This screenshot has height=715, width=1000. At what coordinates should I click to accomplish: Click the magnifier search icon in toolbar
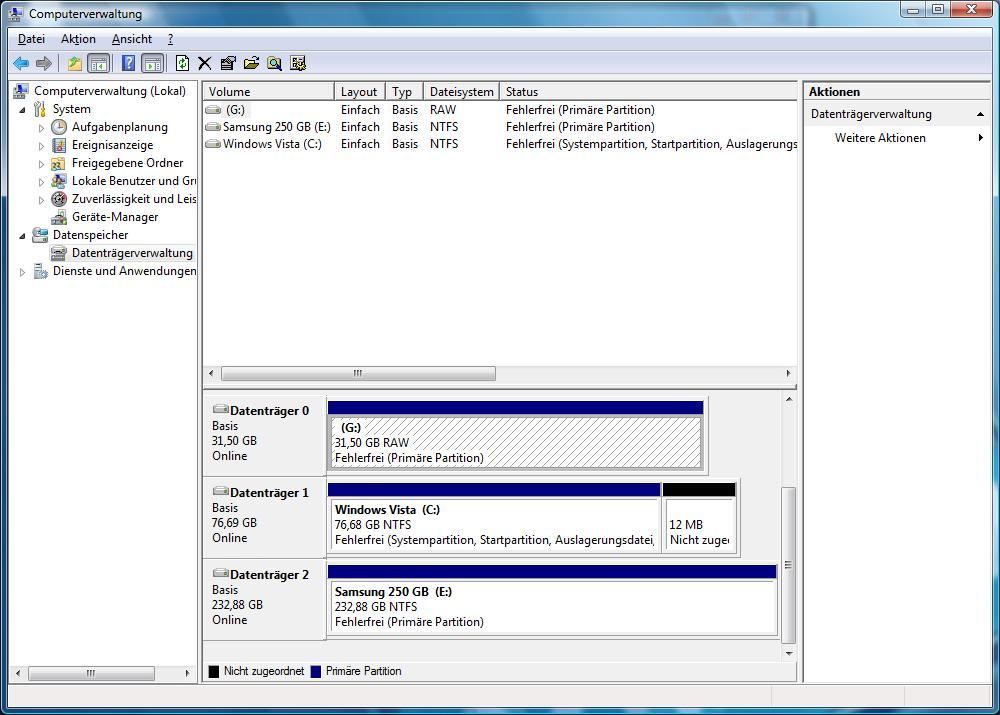pyautogui.click(x=274, y=63)
